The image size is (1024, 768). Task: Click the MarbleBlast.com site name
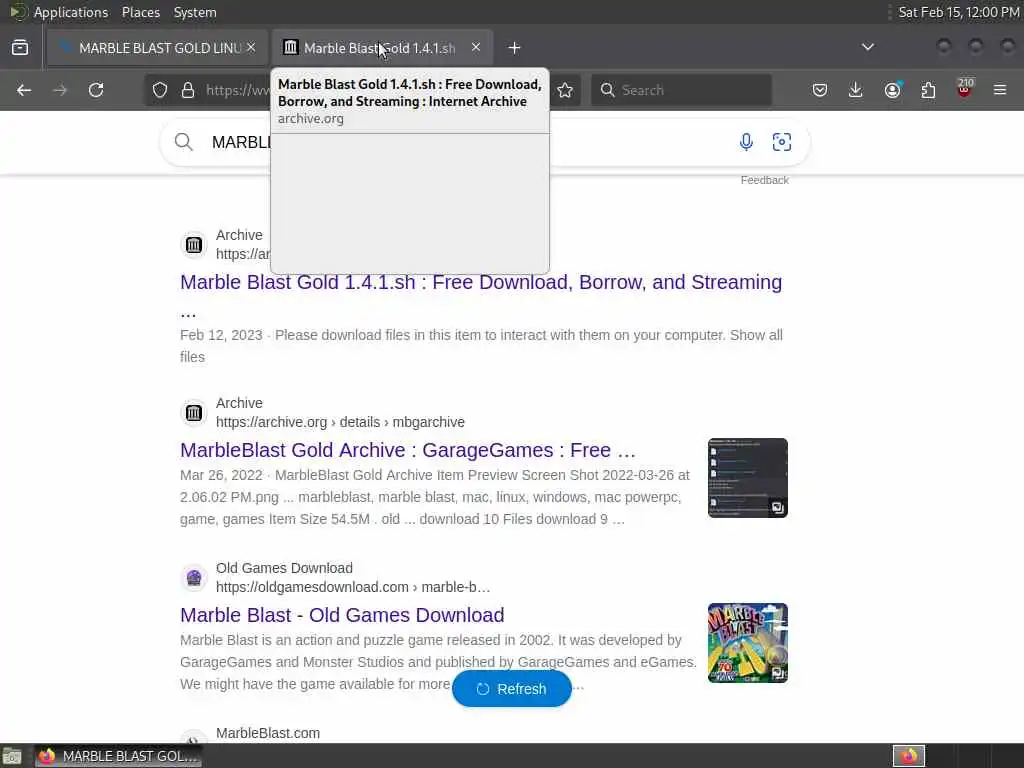pyautogui.click(x=268, y=733)
